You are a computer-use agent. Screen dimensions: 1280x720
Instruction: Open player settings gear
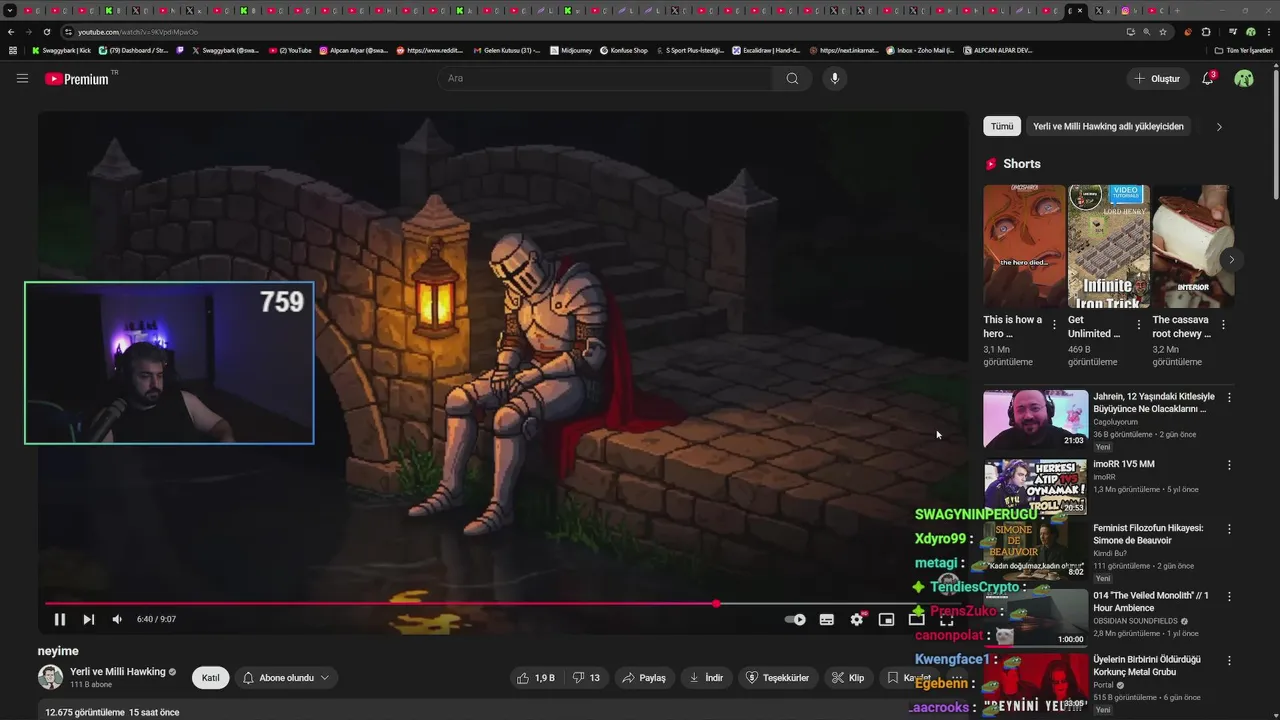857,619
